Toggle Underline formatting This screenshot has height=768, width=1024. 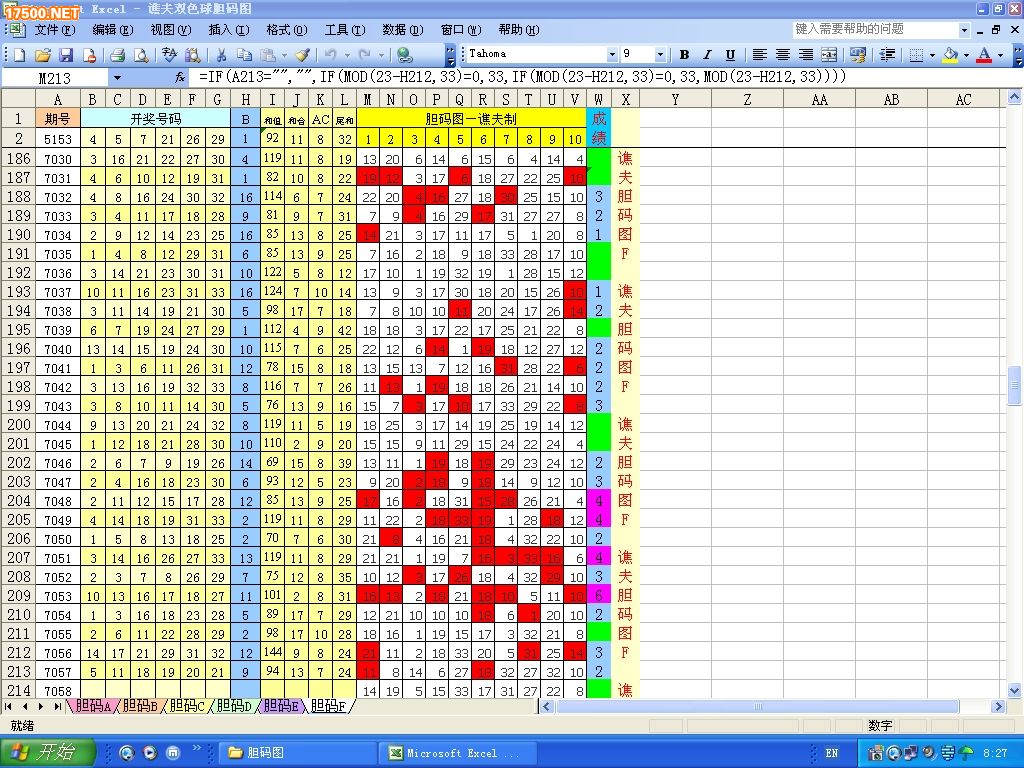point(730,55)
